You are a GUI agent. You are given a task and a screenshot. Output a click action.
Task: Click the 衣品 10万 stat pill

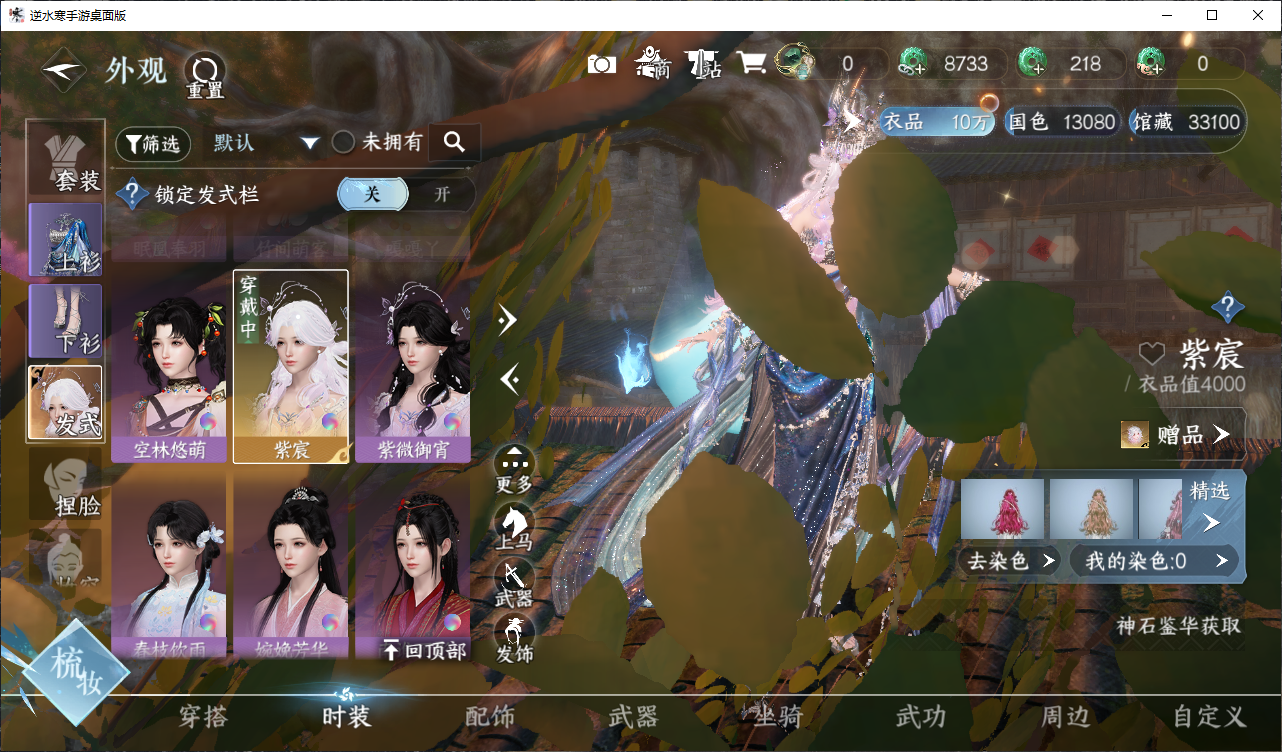(936, 122)
